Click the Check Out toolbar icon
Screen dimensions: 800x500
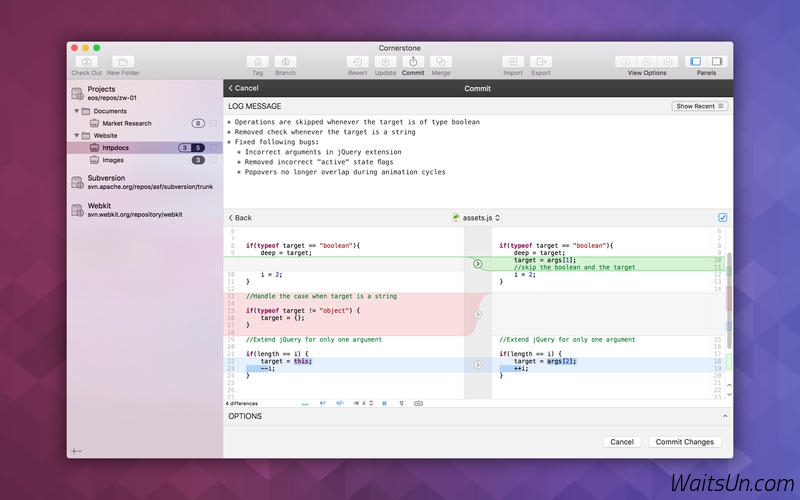tap(86, 62)
